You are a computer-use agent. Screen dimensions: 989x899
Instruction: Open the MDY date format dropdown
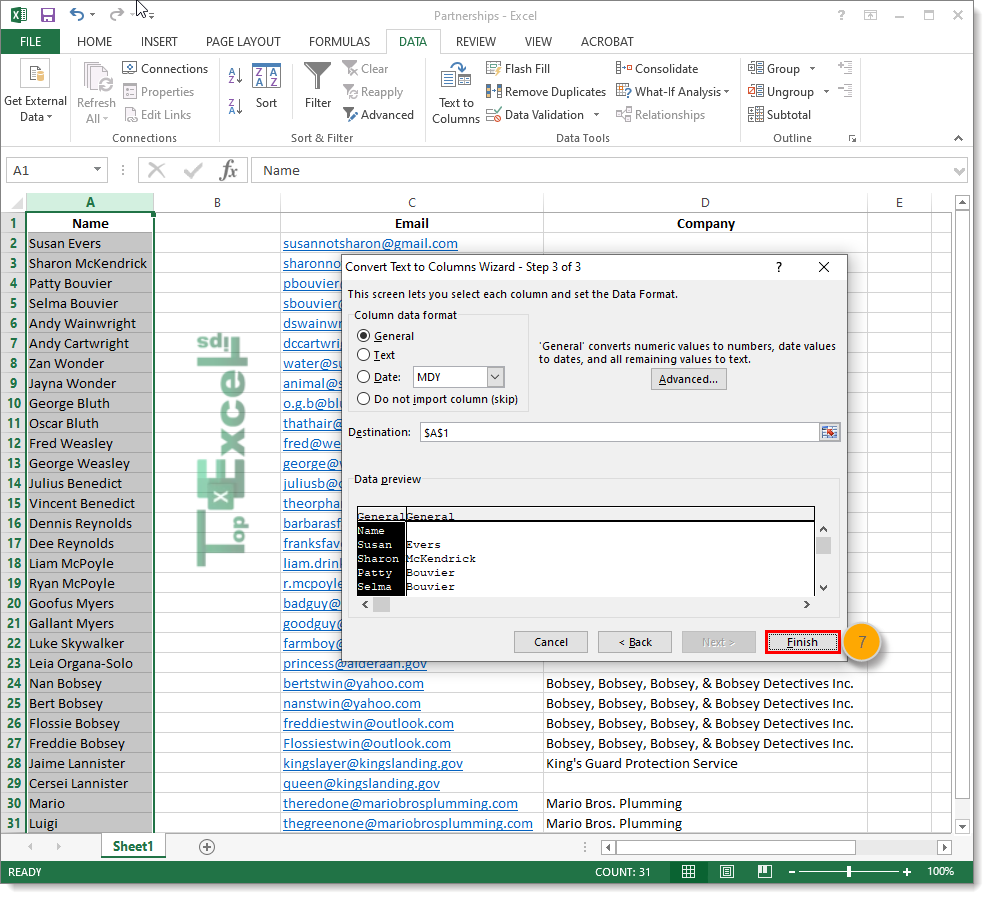point(495,377)
